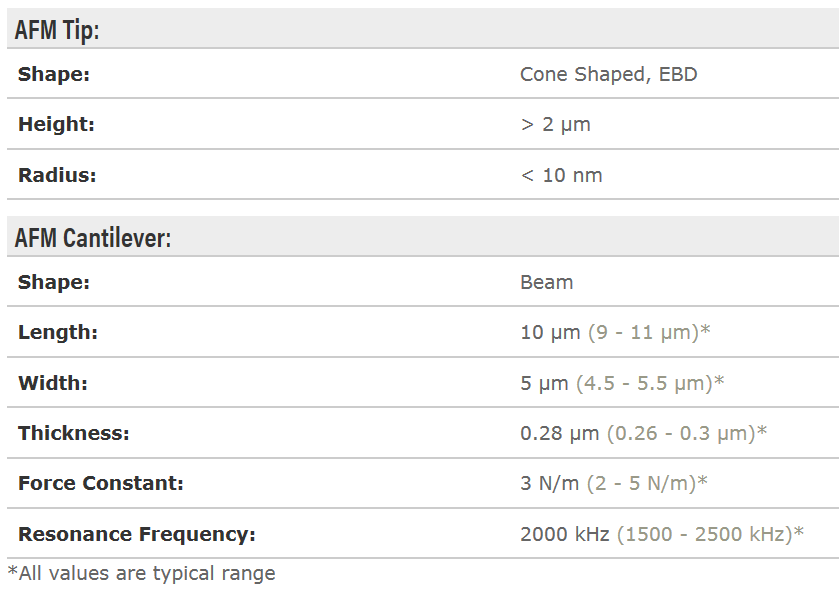Click the Height row label
The image size is (839, 596).
point(56,125)
